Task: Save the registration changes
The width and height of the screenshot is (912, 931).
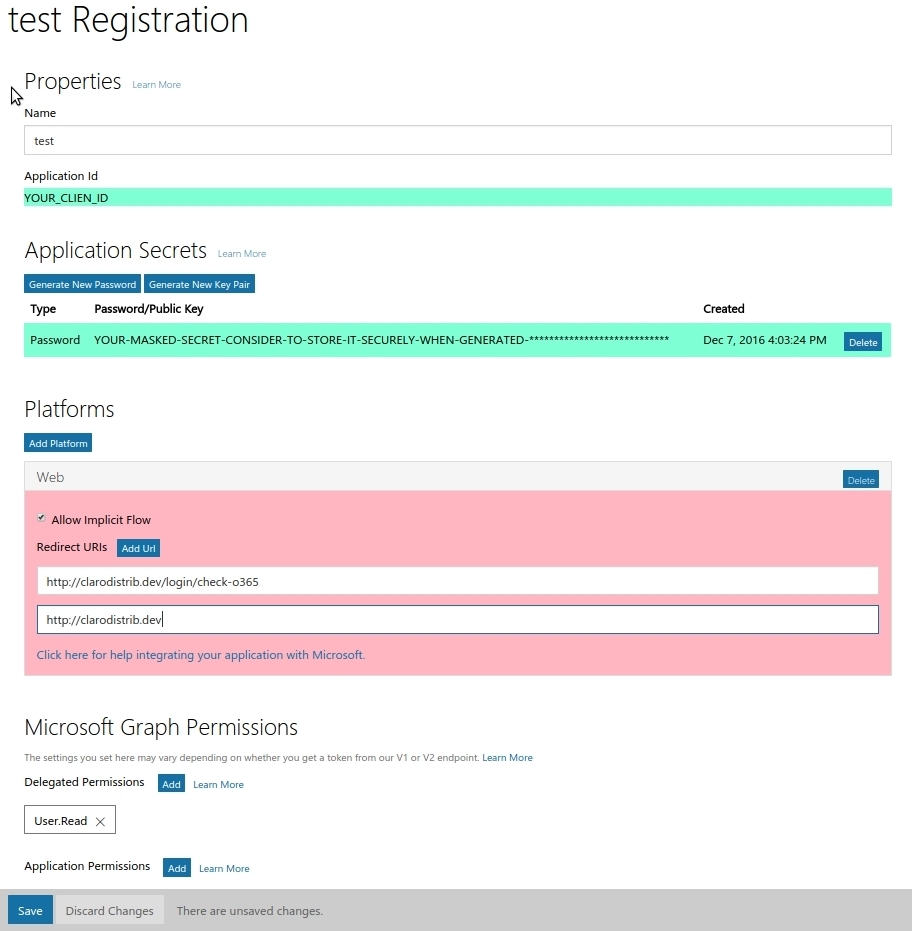Action: pos(30,910)
